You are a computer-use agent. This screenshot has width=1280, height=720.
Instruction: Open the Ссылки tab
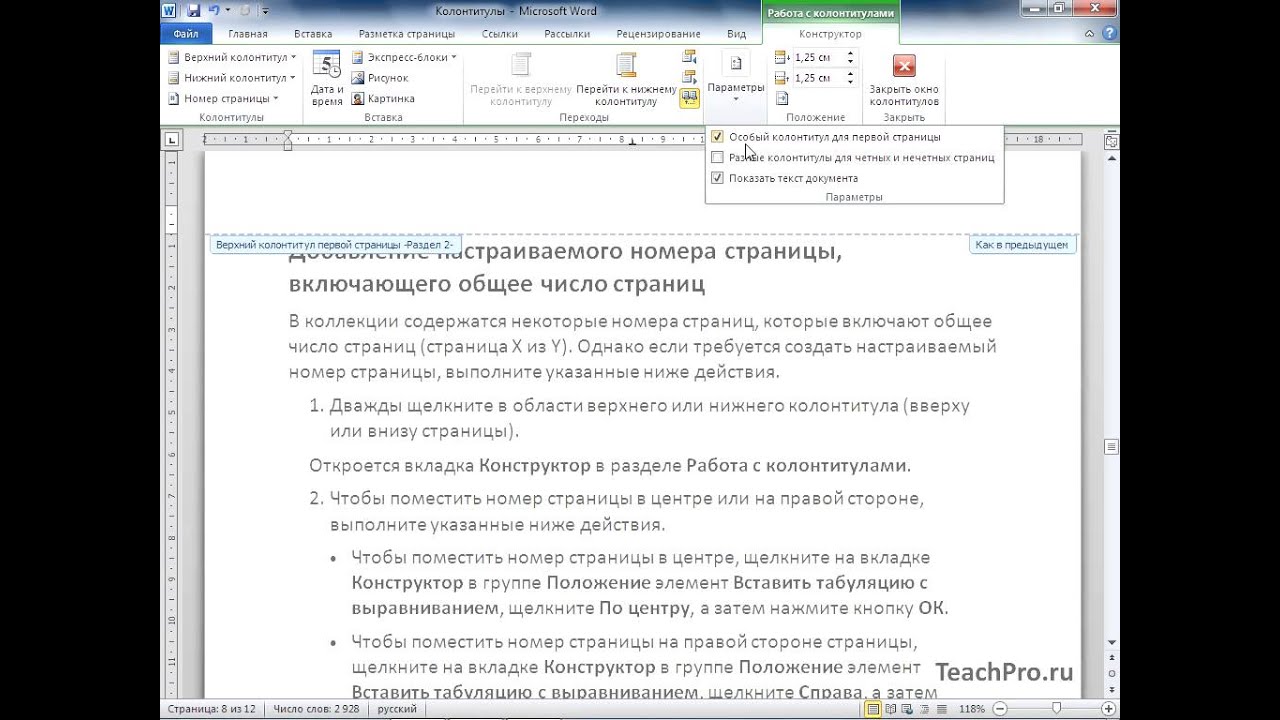(500, 34)
